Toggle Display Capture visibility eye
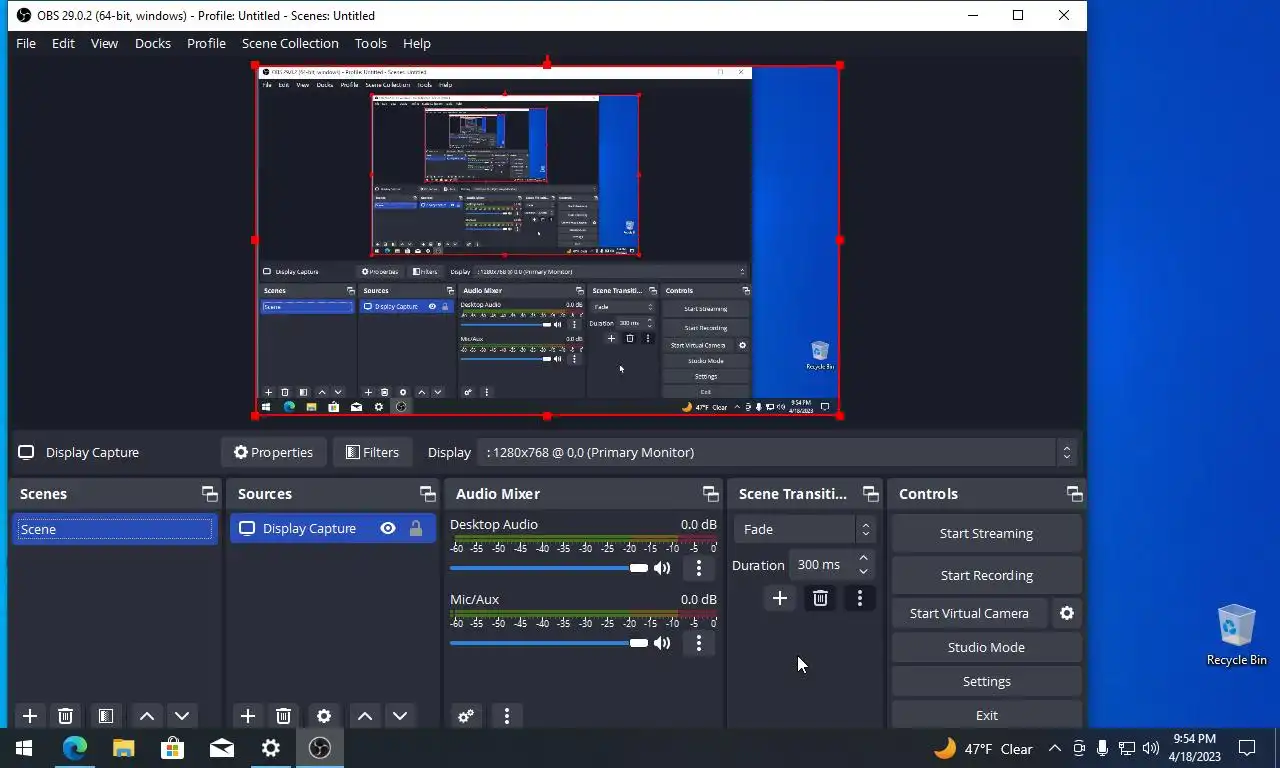This screenshot has width=1280, height=768. tap(388, 528)
